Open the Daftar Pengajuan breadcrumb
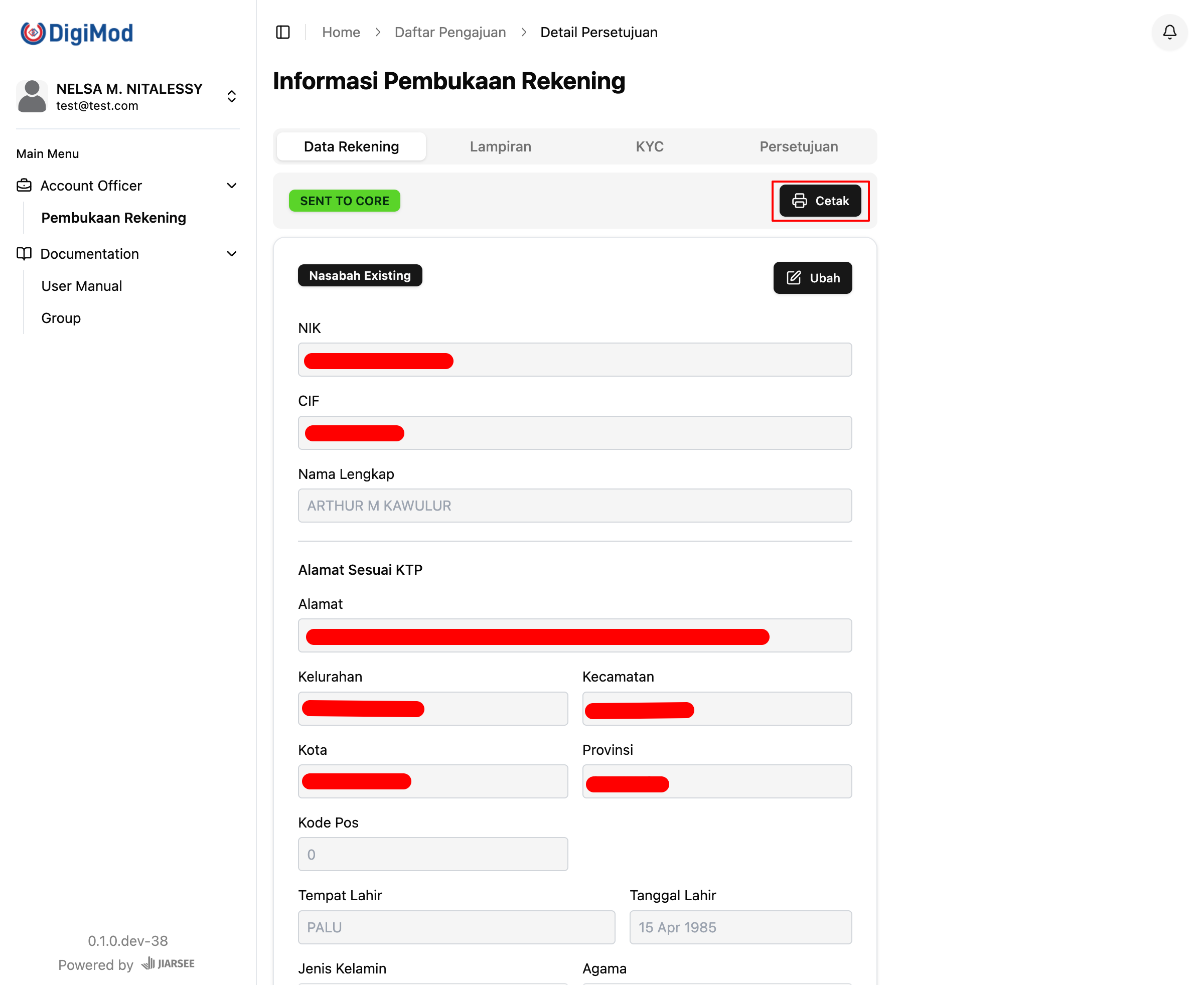 [449, 32]
